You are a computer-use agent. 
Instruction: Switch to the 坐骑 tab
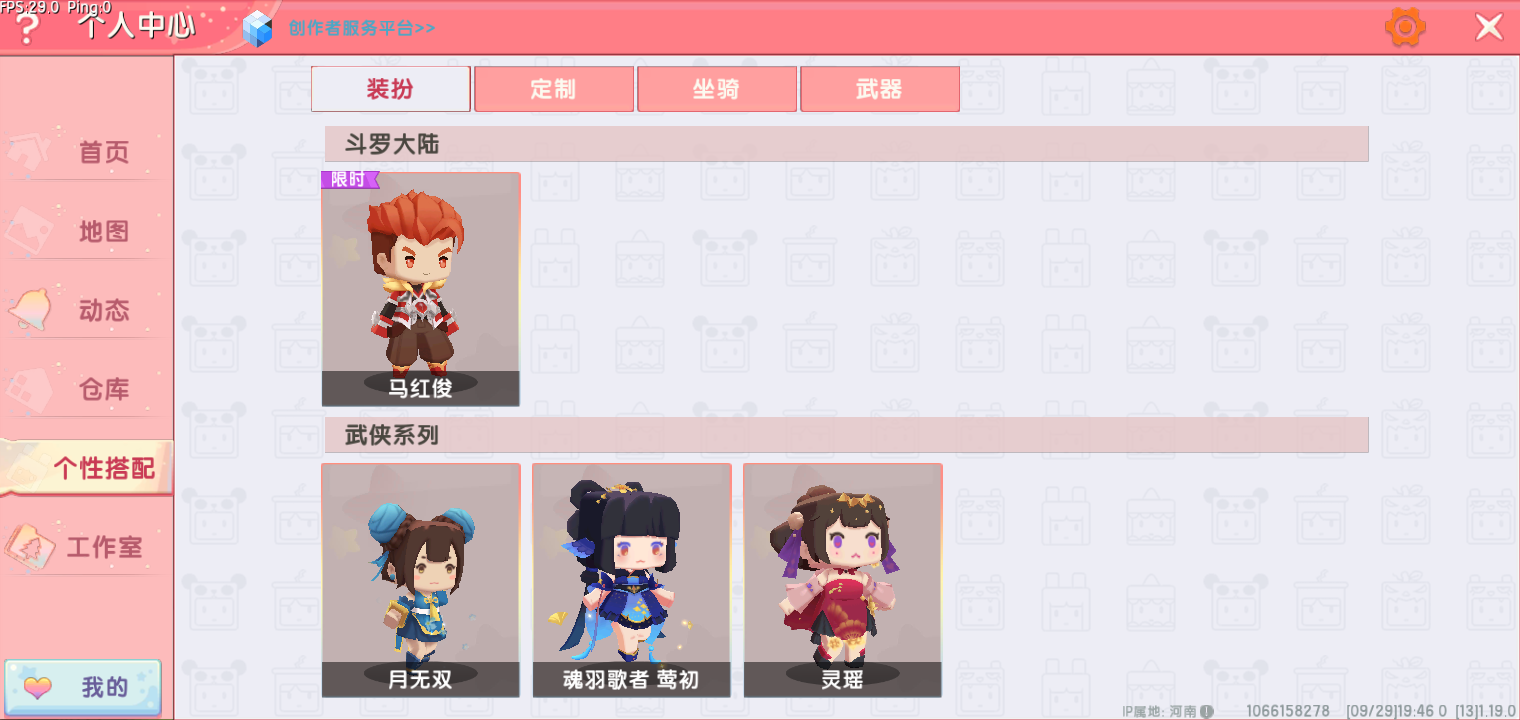[x=717, y=89]
